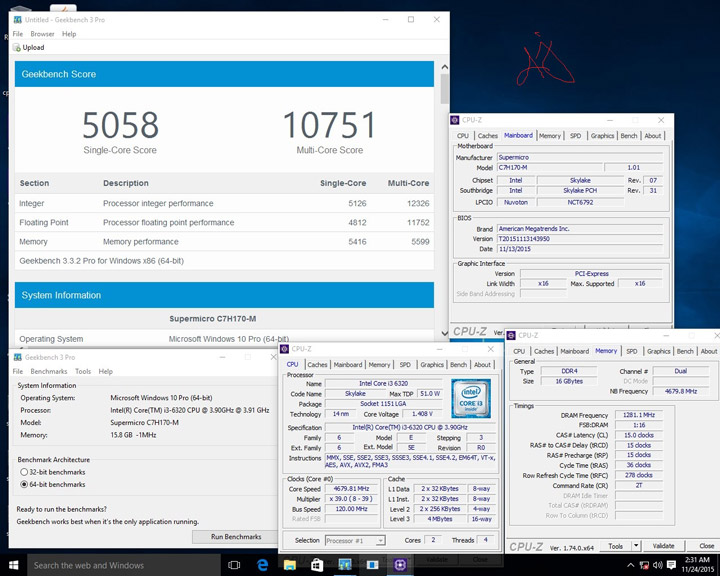Click the Nuvoton LPCIO field in CPU-Z
The image size is (720, 576).
pyautogui.click(x=516, y=202)
